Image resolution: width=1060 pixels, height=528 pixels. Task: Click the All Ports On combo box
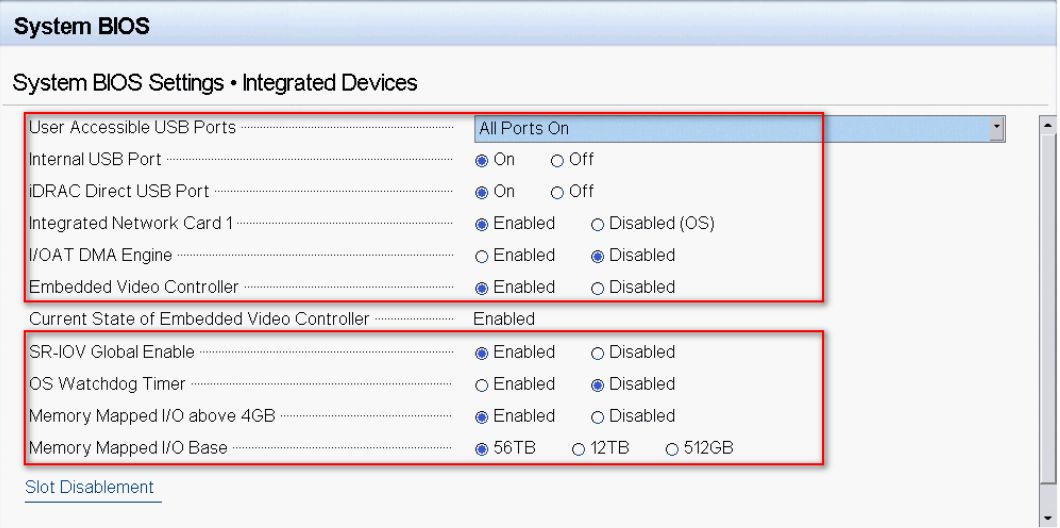pyautogui.click(x=740, y=128)
